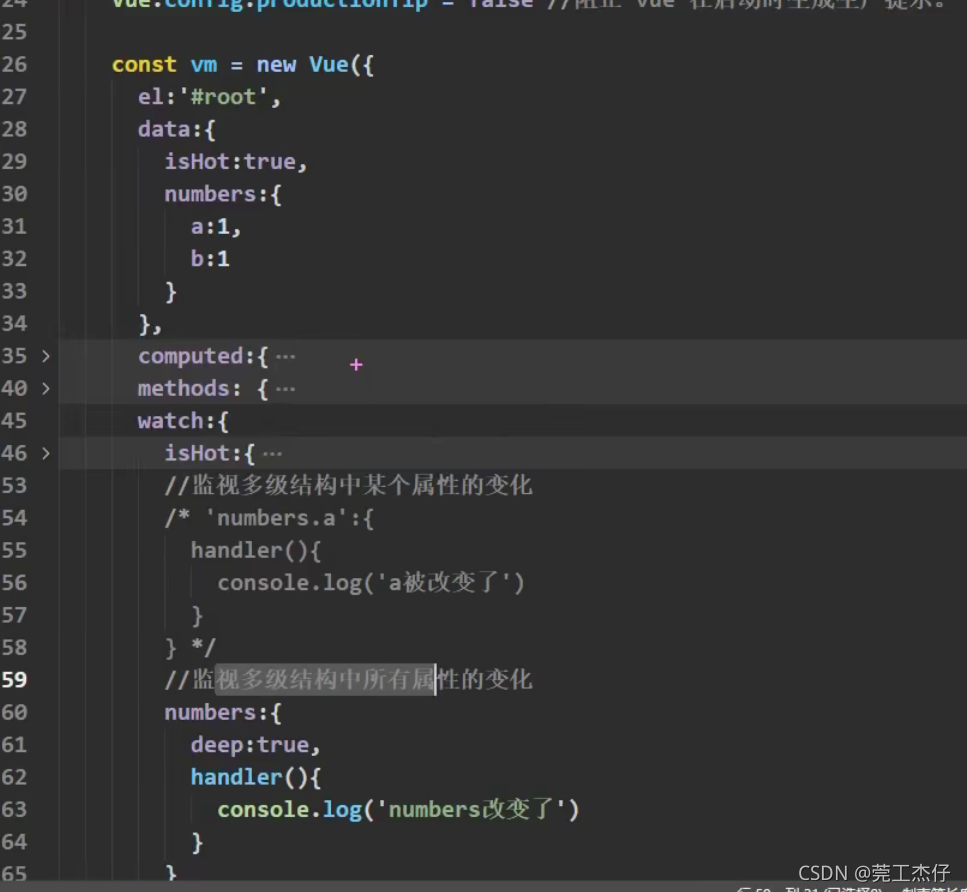Click the closing brace on line 64
Viewport: 967px width, 892px height.
197,842
